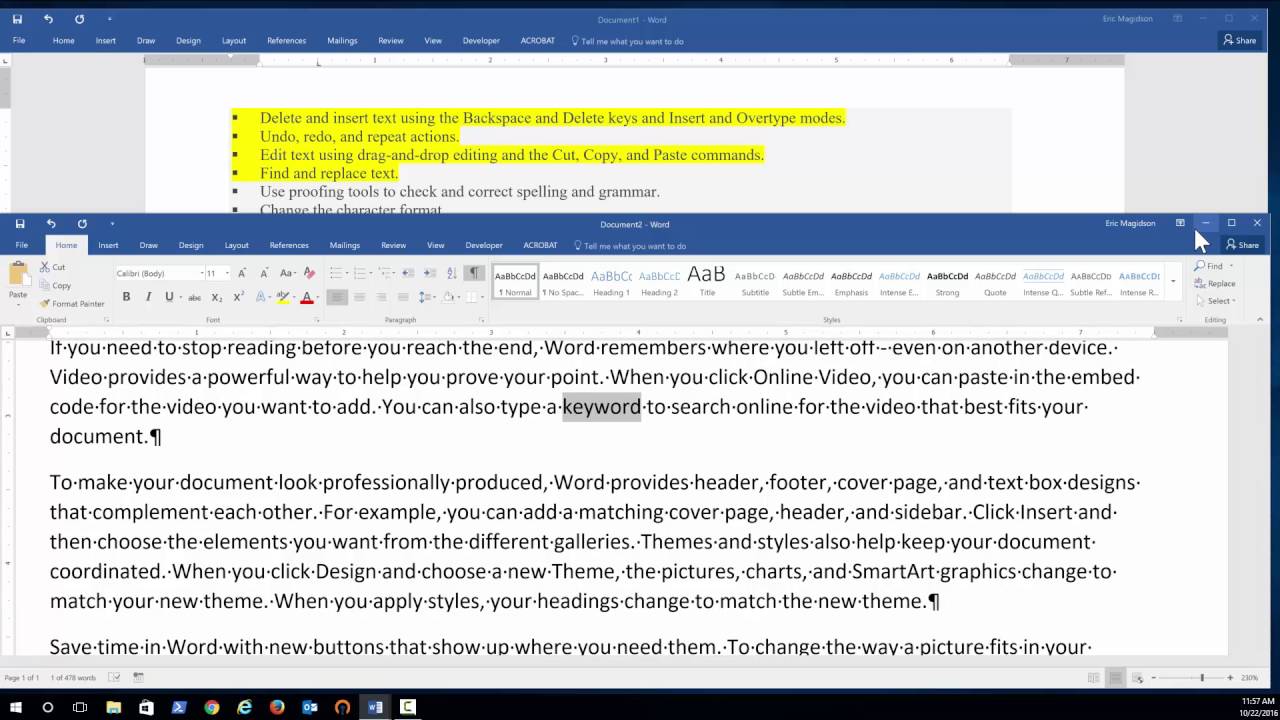Apply the Title style
The image size is (1280, 720).
[707, 282]
